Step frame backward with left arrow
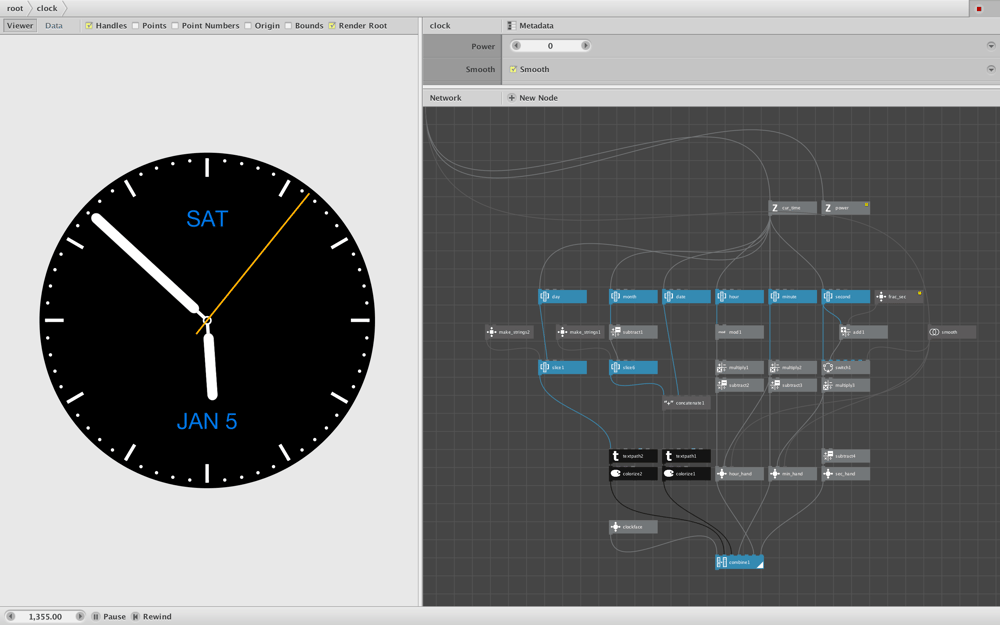 (x=10, y=616)
